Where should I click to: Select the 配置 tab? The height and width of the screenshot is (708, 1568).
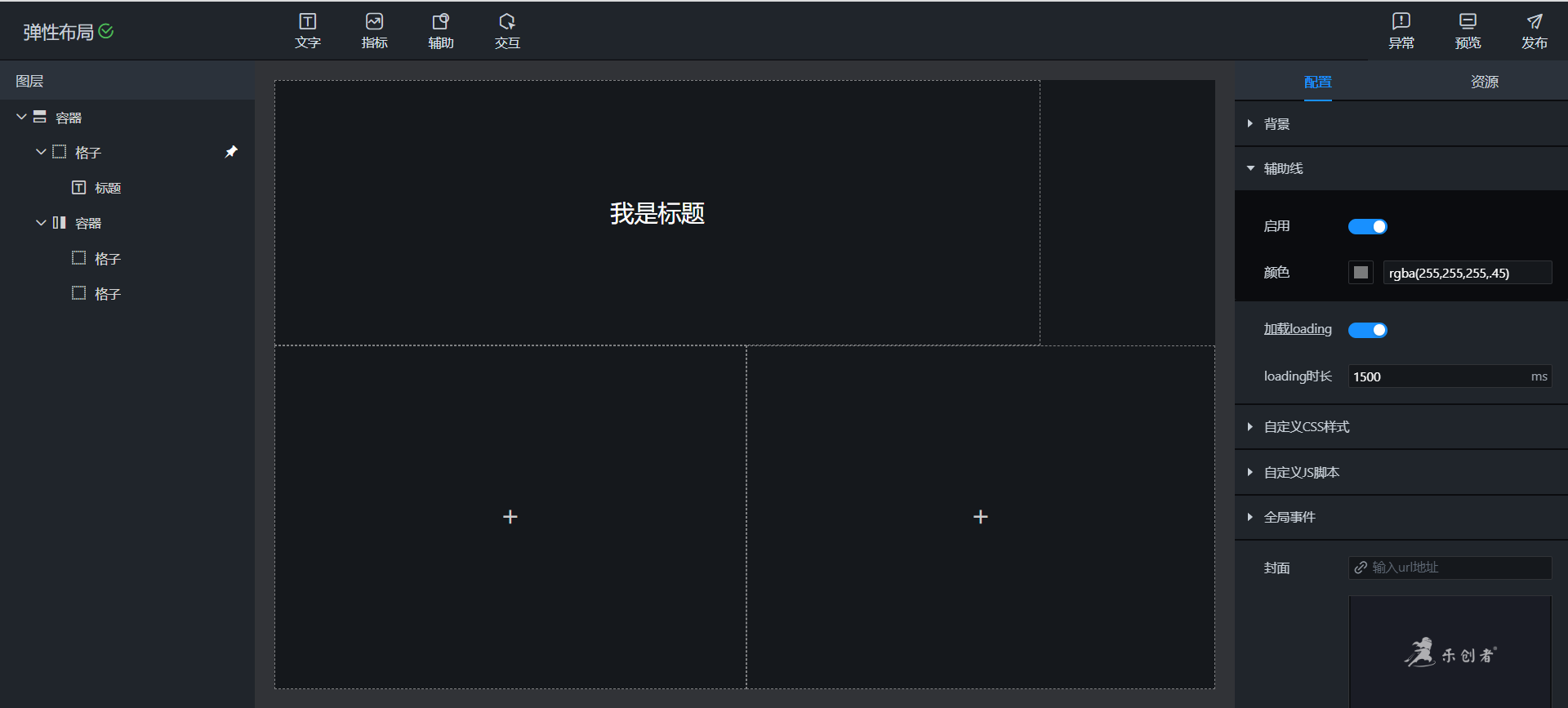tap(1317, 82)
